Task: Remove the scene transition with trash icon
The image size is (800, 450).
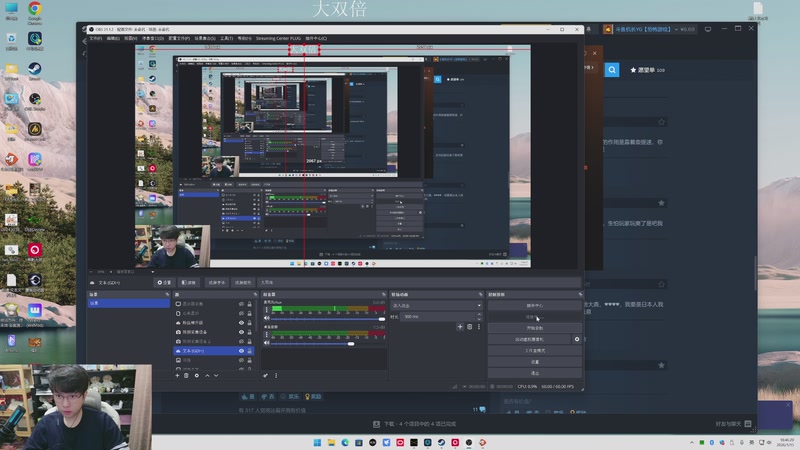Action: [469, 327]
